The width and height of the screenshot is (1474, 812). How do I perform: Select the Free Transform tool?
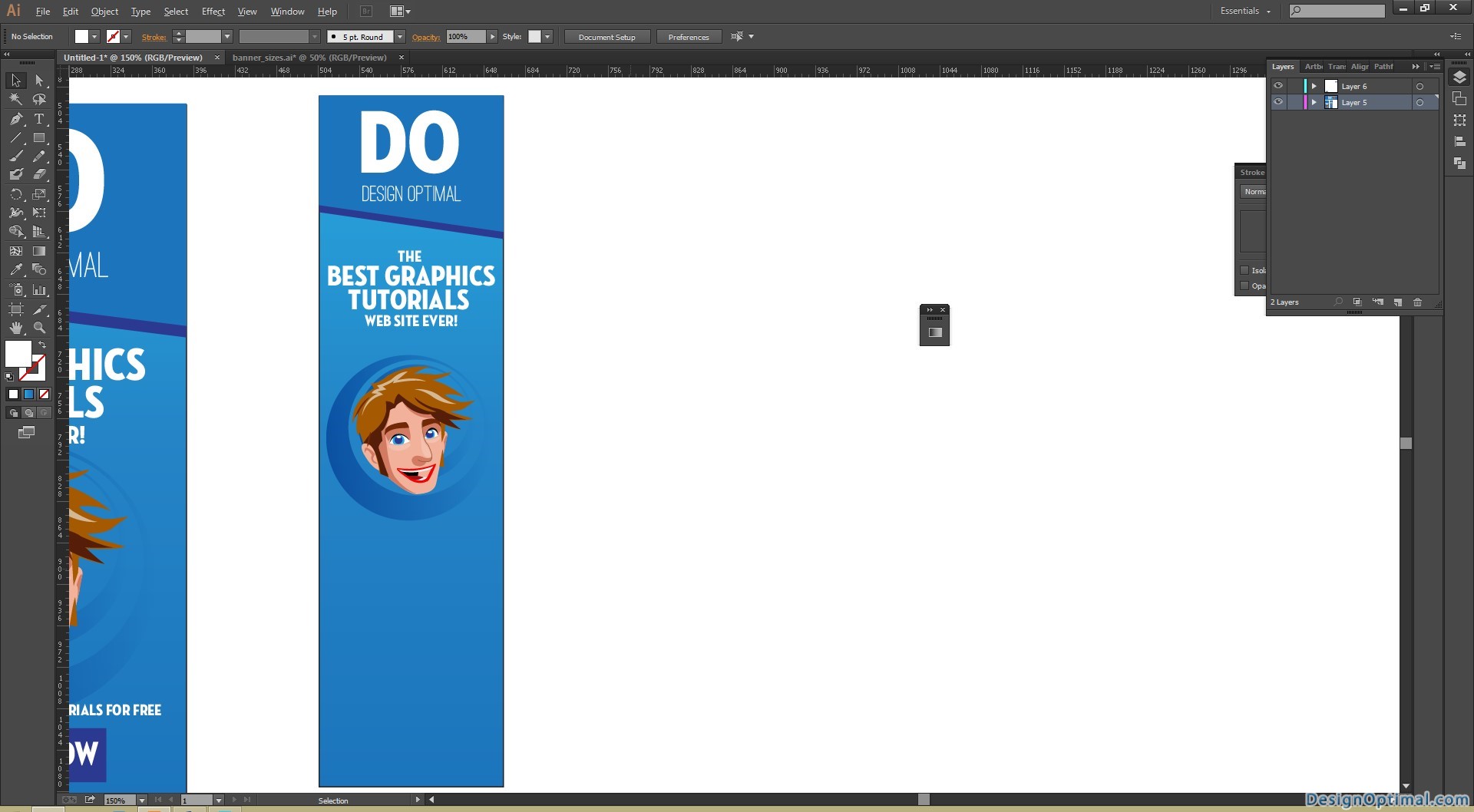click(40, 213)
